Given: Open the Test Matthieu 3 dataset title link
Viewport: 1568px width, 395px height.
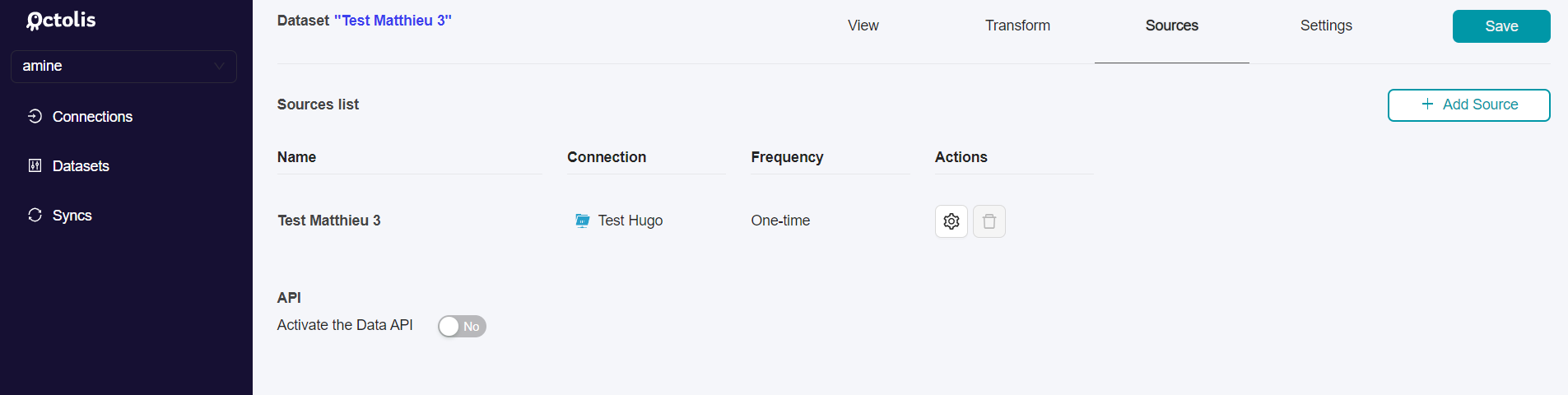Looking at the screenshot, I should (393, 21).
